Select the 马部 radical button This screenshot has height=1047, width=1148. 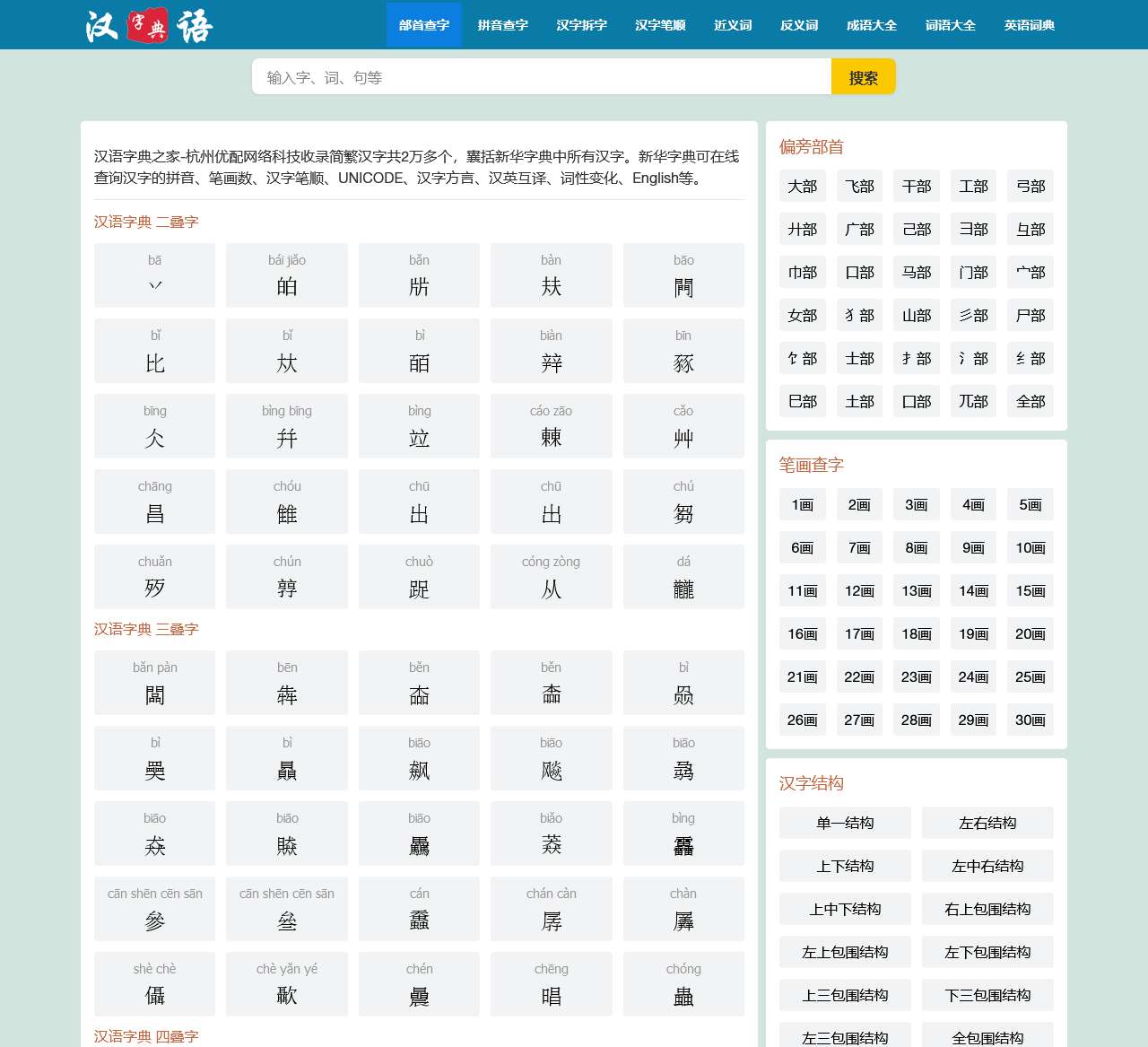coord(916,273)
